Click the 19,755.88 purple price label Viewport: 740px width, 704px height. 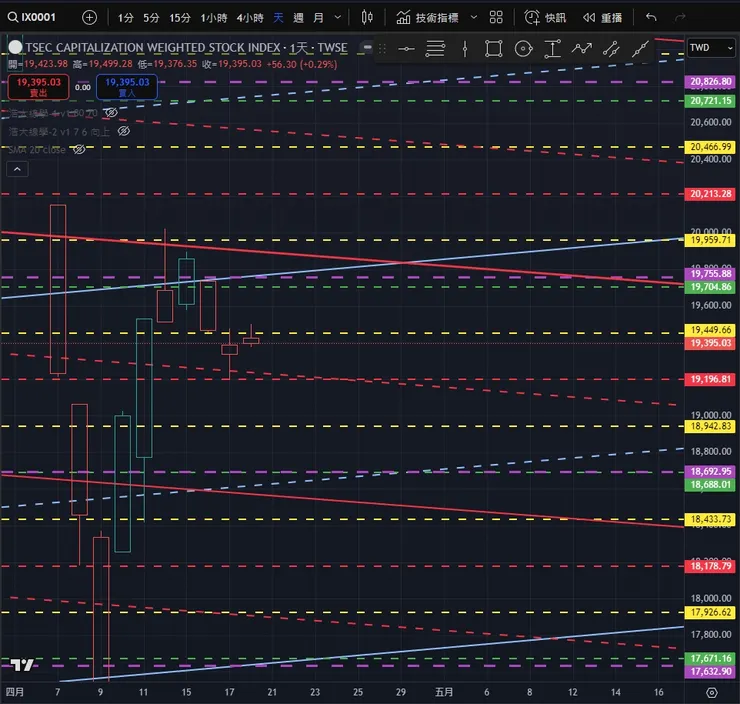(710, 274)
